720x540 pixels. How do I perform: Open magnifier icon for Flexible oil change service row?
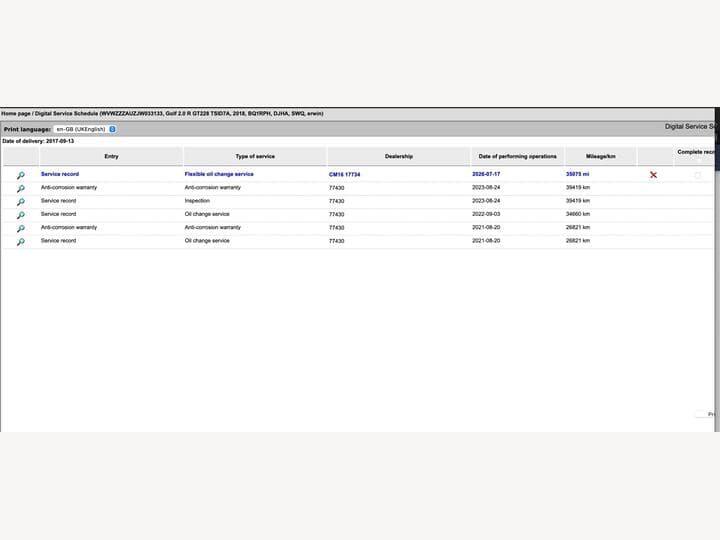[x=21, y=175]
